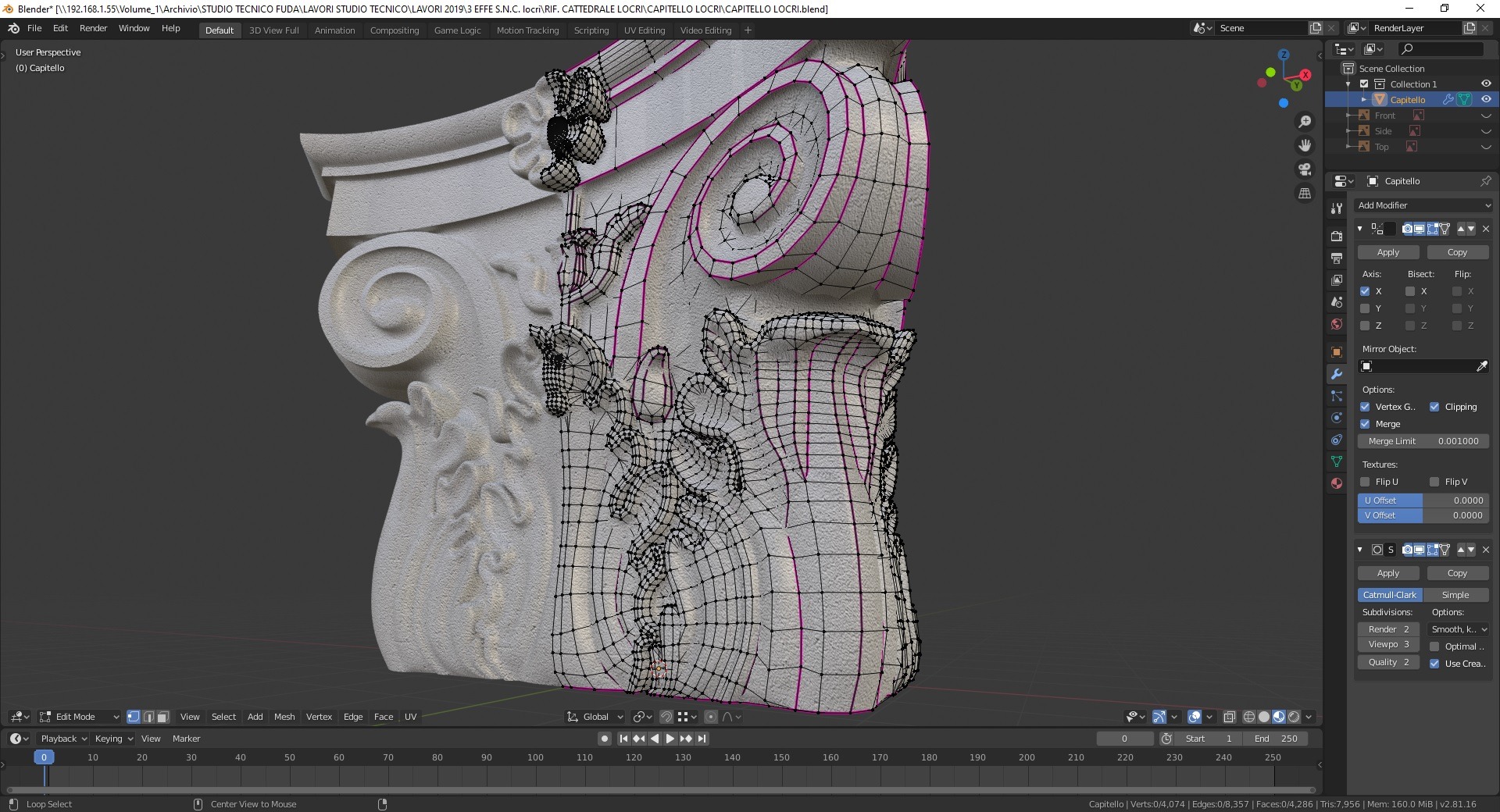Image resolution: width=1500 pixels, height=812 pixels.
Task: Open Particles properties tab
Action: pyautogui.click(x=1337, y=396)
